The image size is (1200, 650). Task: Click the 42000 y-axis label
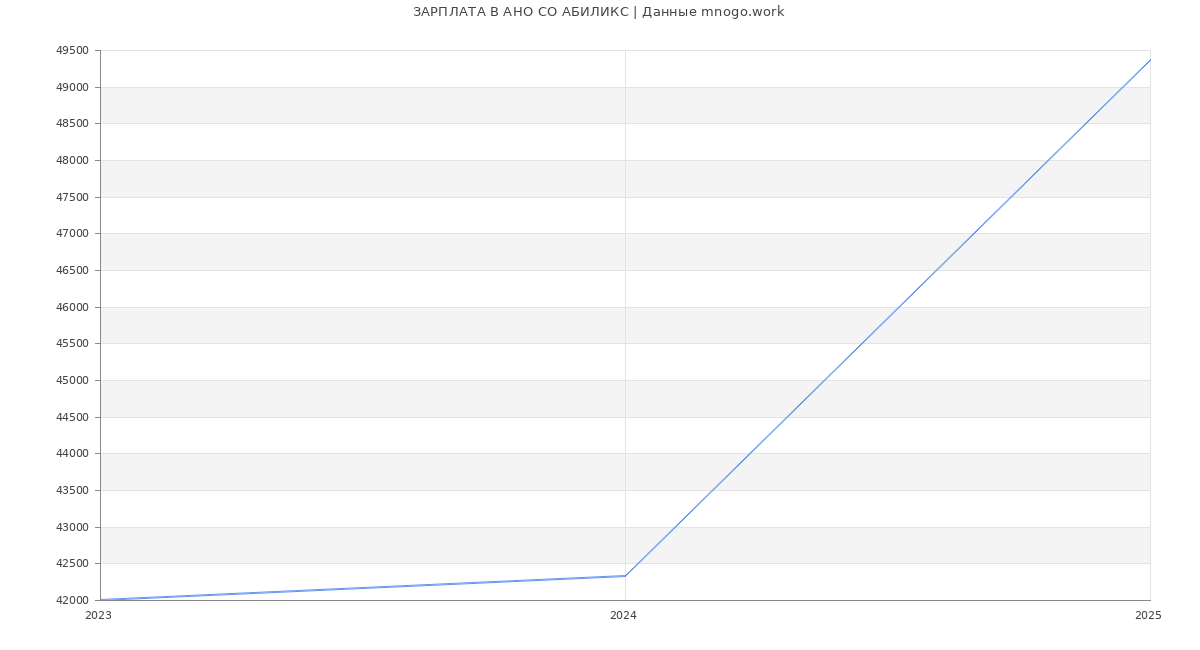pyautogui.click(x=72, y=601)
